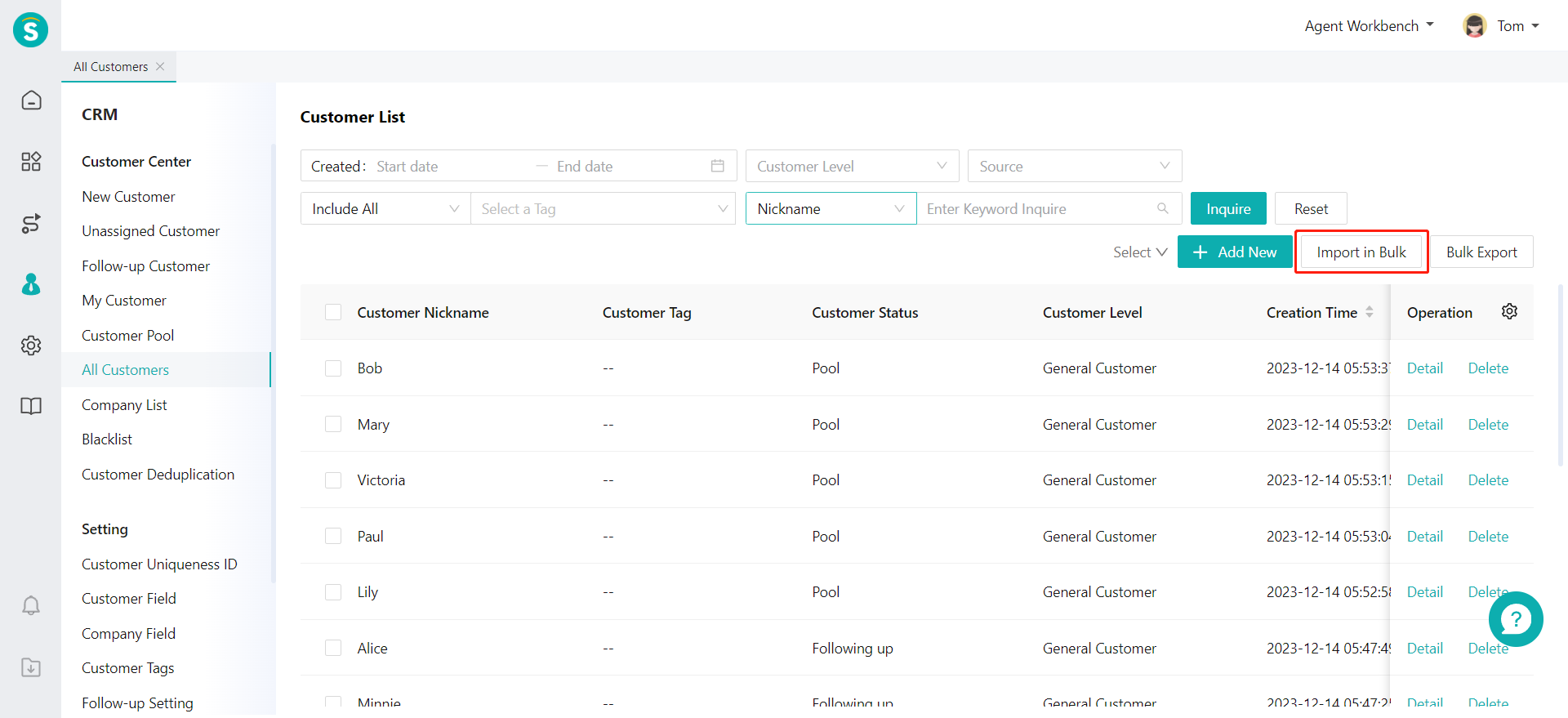The image size is (1568, 718).
Task: Delete the Paul customer row
Action: pos(1488,537)
